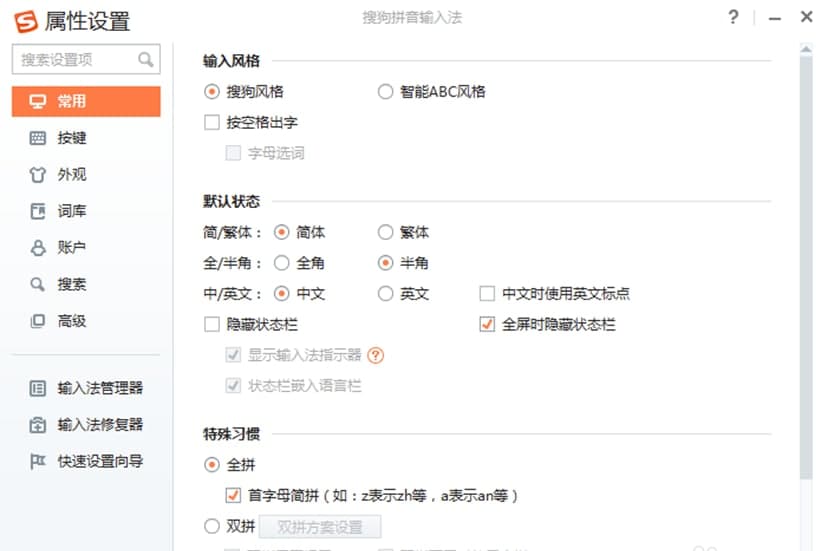
Task: Click the monitor icon beside 常用
Action: pyautogui.click(x=37, y=101)
